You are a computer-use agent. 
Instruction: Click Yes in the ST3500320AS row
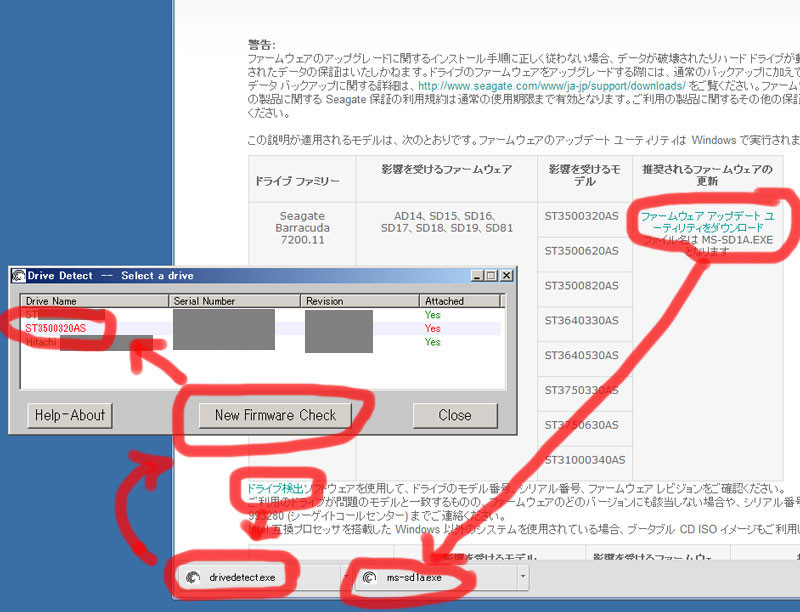(x=432, y=328)
